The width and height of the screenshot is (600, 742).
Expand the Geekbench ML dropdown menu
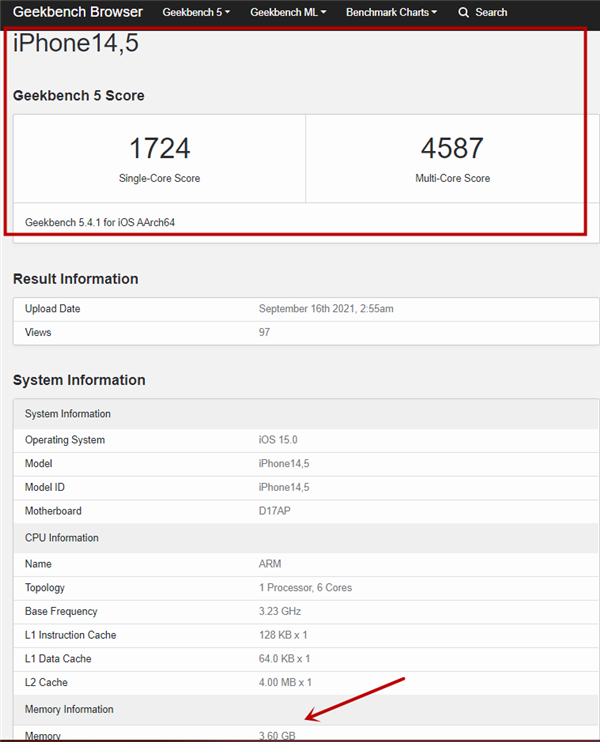pos(288,12)
